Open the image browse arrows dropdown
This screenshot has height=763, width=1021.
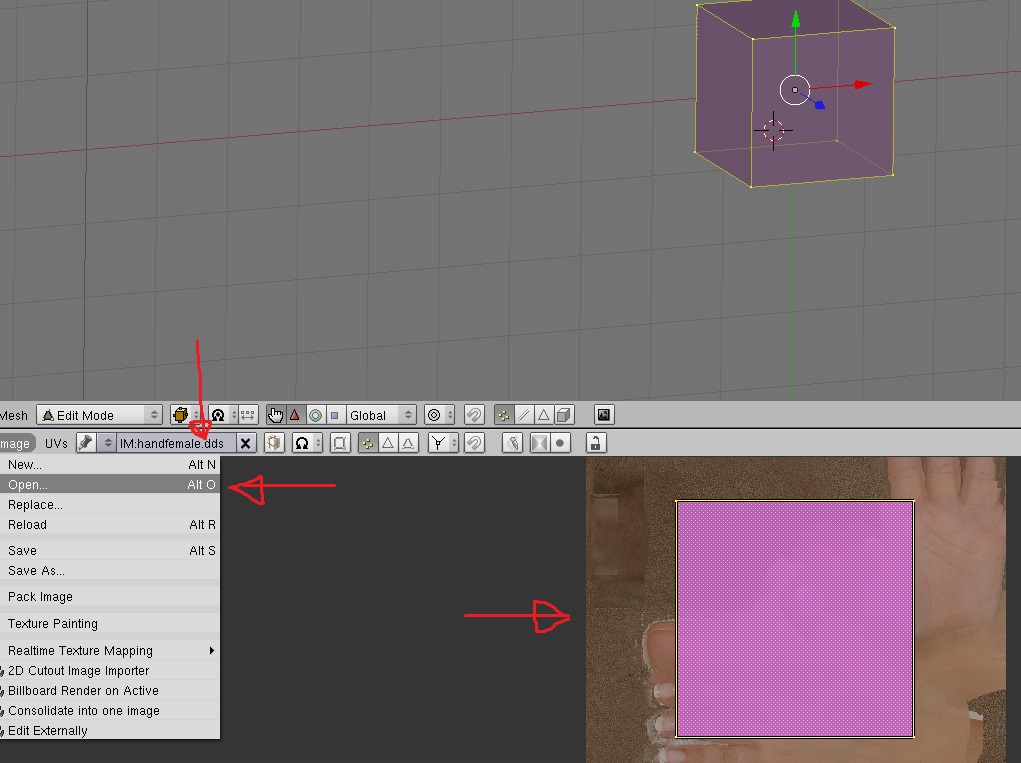107,443
